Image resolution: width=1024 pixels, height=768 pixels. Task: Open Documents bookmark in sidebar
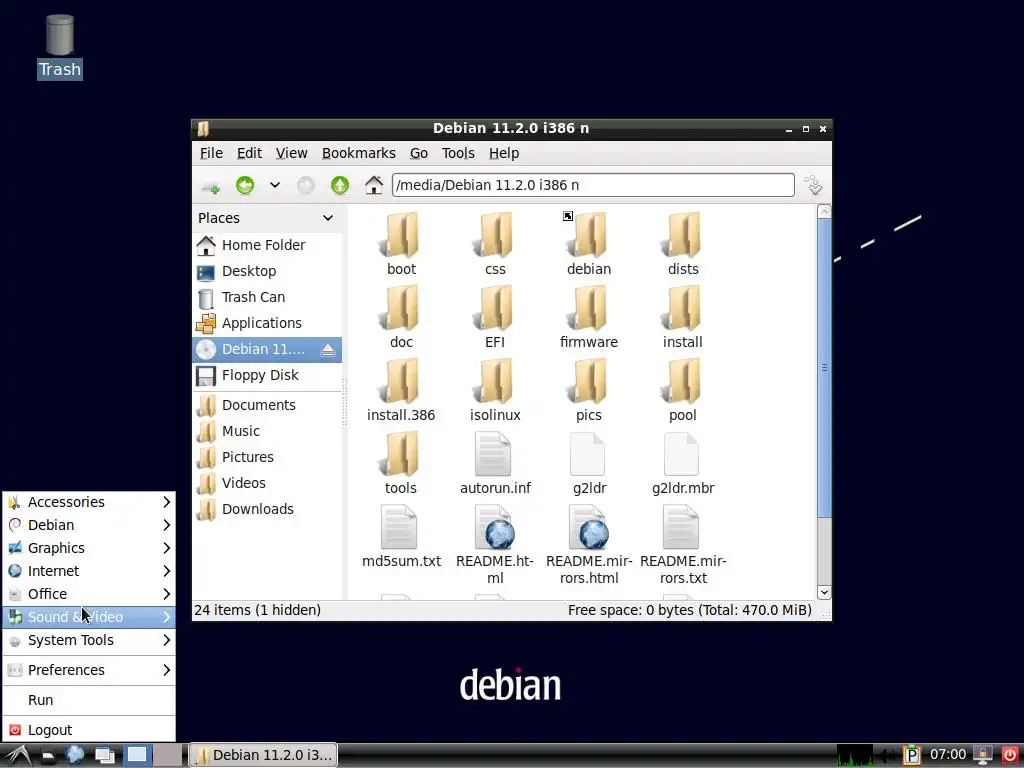pos(267,405)
